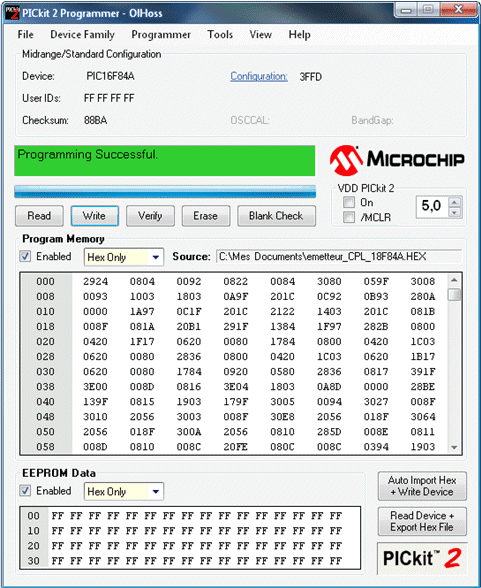The width and height of the screenshot is (481, 588).
Task: Toggle the /MCLR checkbox
Action: click(349, 217)
